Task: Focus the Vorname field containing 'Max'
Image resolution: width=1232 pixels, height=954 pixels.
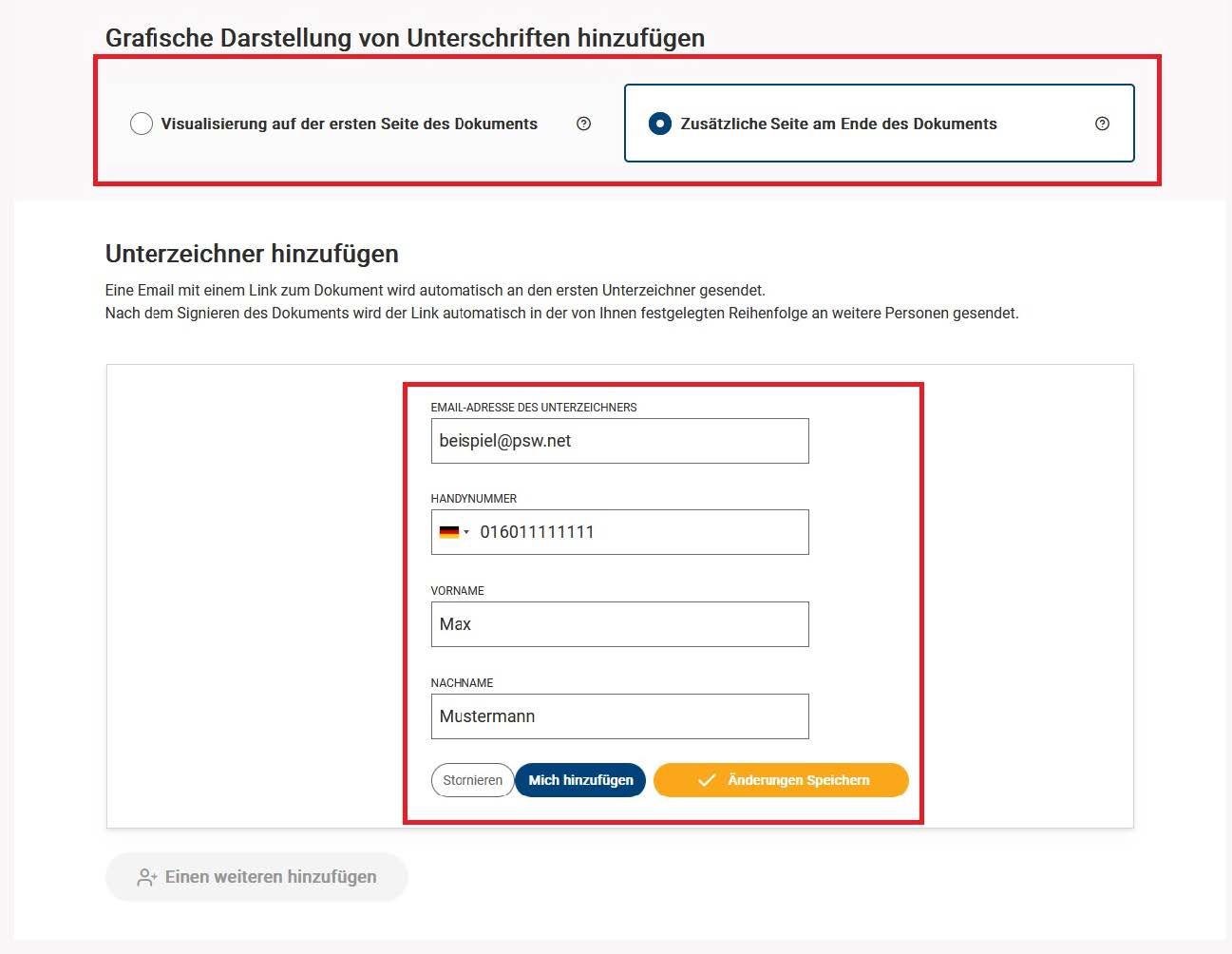Action: [x=619, y=624]
